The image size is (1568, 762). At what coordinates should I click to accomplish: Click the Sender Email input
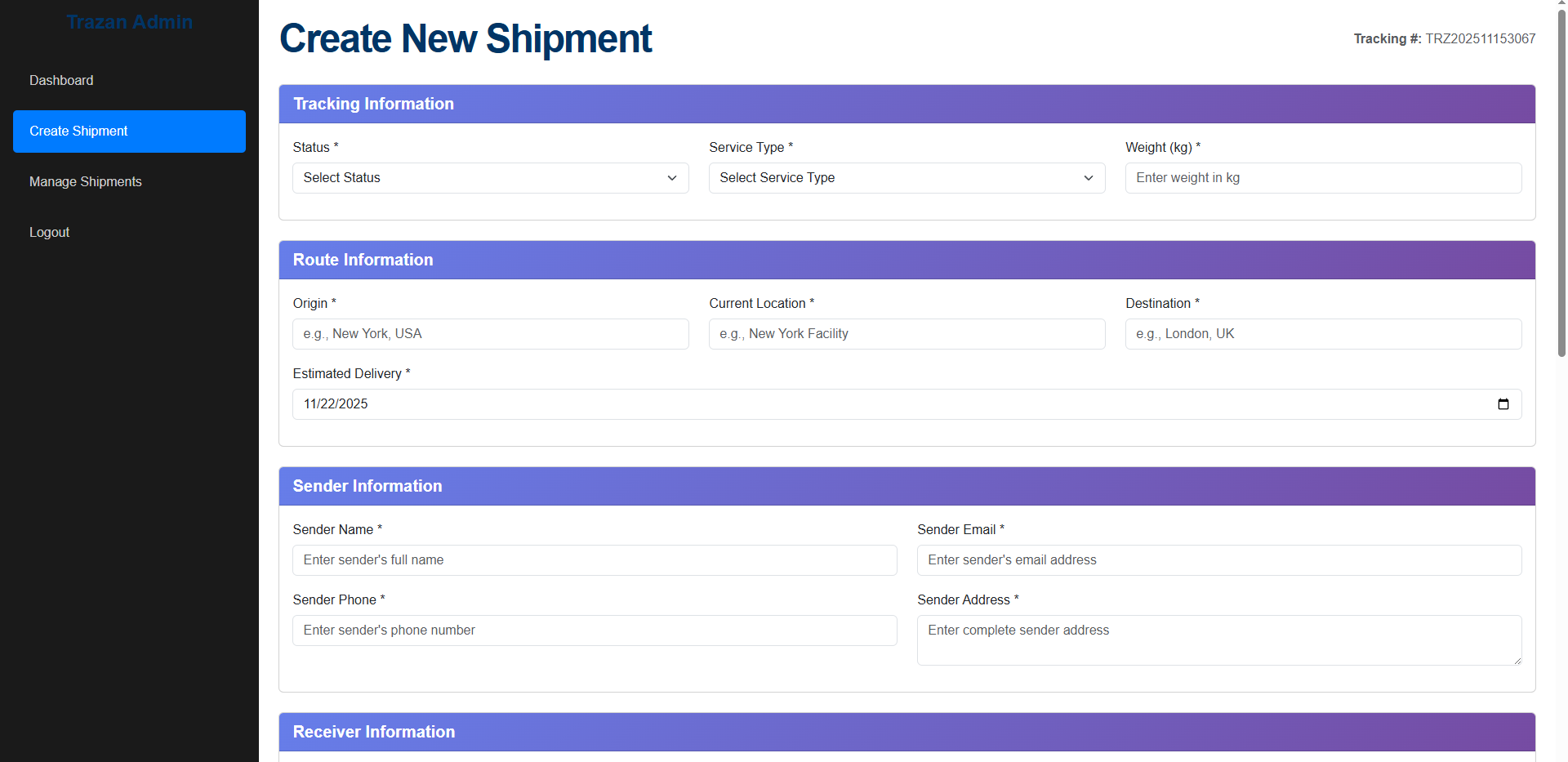click(1218, 560)
